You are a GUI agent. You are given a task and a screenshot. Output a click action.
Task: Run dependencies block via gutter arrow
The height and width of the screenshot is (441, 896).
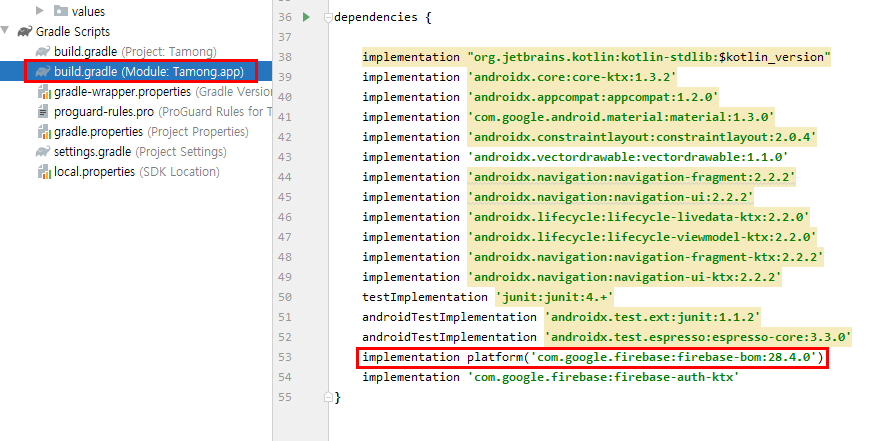[306, 17]
